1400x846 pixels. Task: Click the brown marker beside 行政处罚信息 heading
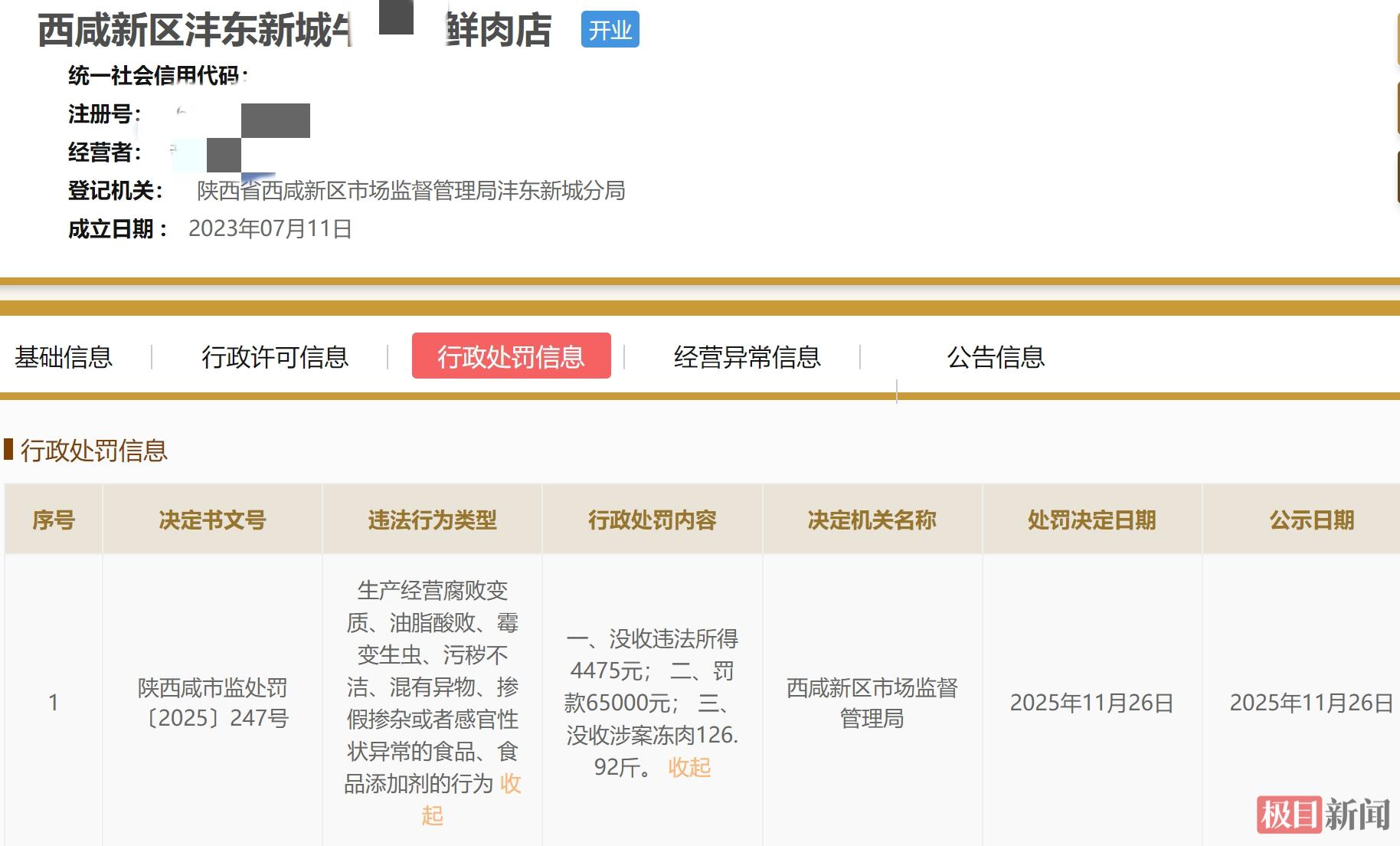coord(8,450)
